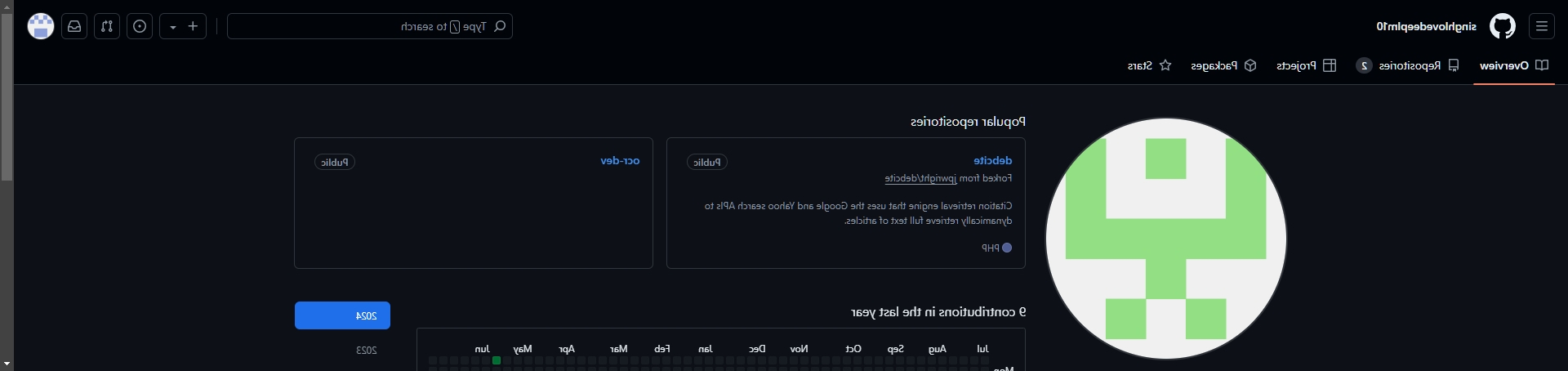Click the large profile avatar image
1568x371 pixels.
coord(1166,239)
